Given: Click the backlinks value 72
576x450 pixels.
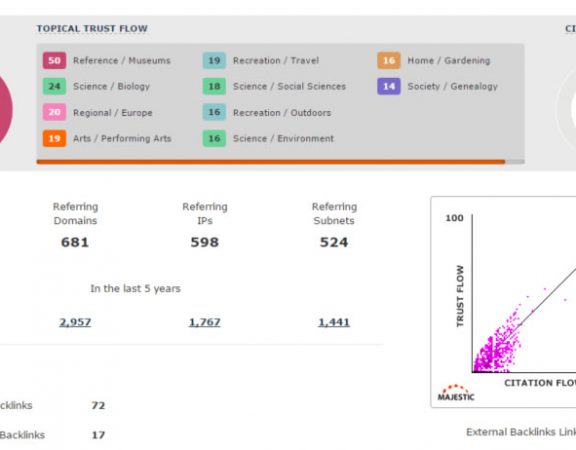Looking at the screenshot, I should pos(98,406).
